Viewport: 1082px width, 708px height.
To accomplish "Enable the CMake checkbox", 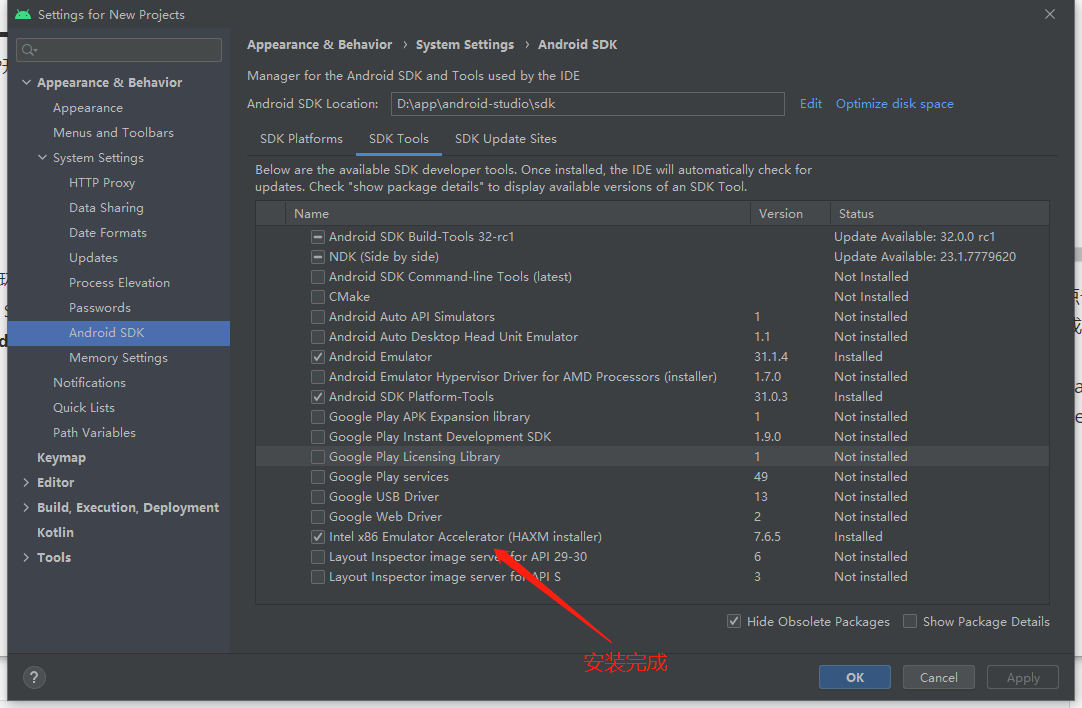I will 318,297.
